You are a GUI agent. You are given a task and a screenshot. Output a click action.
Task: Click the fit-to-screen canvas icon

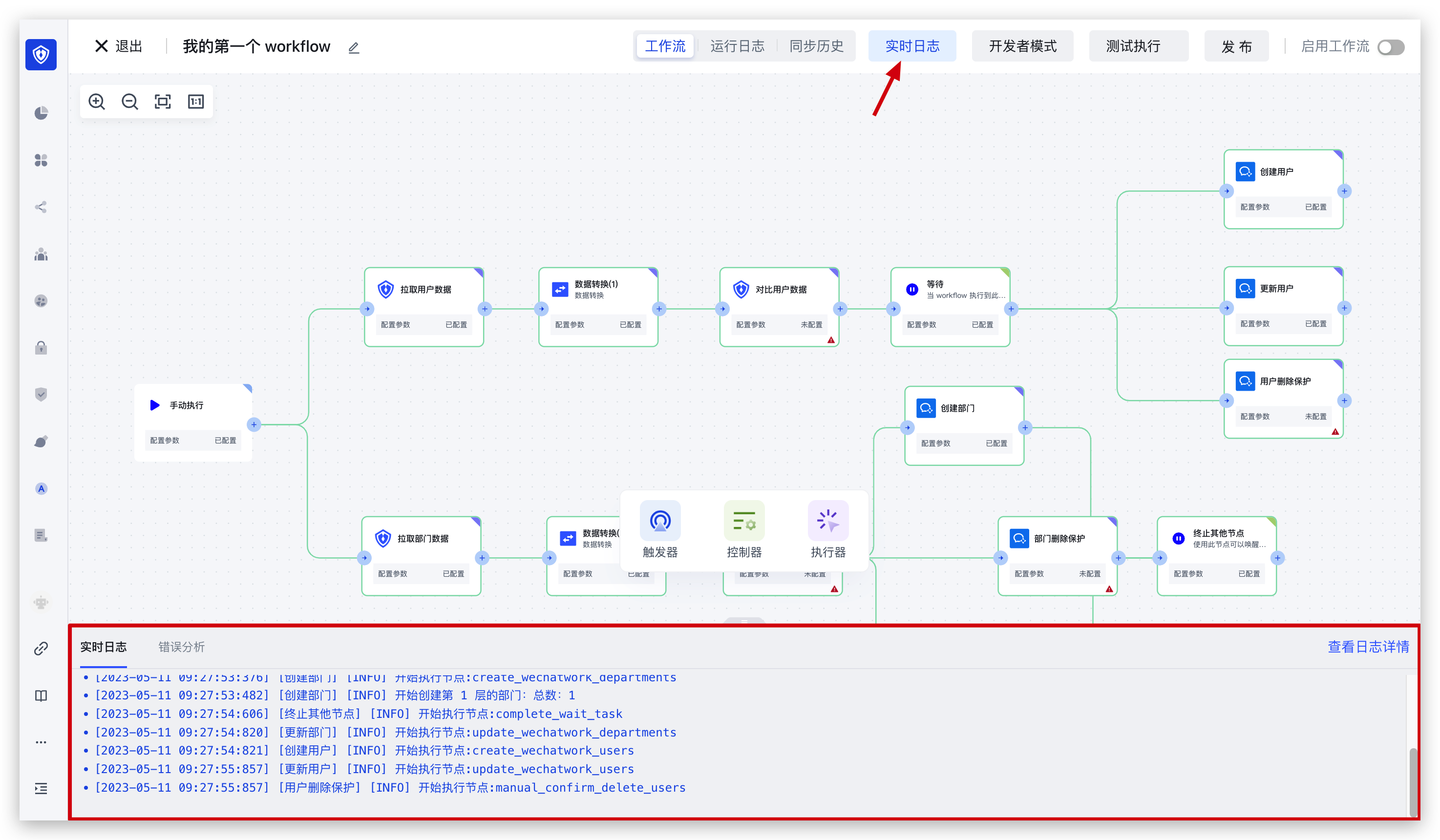pyautogui.click(x=163, y=102)
